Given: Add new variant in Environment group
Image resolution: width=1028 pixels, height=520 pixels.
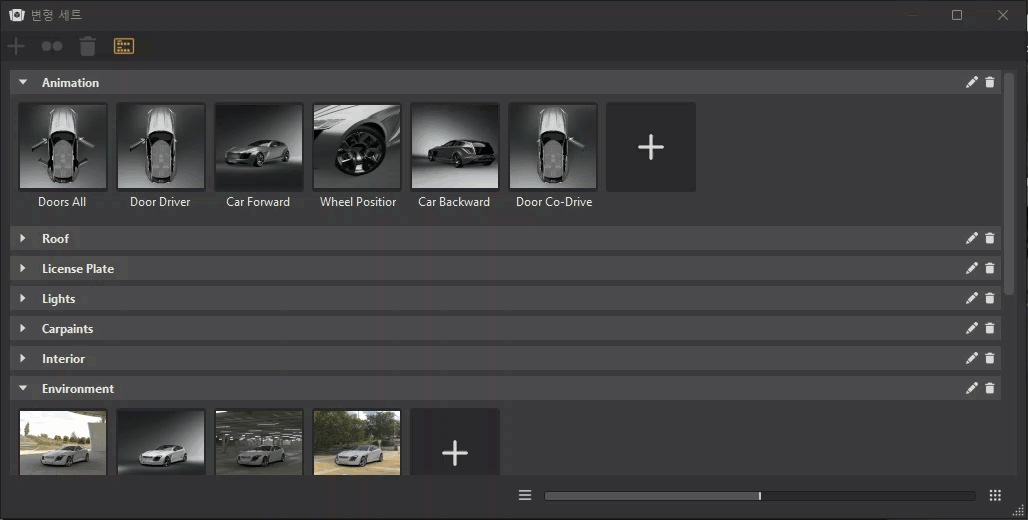Looking at the screenshot, I should 455,452.
